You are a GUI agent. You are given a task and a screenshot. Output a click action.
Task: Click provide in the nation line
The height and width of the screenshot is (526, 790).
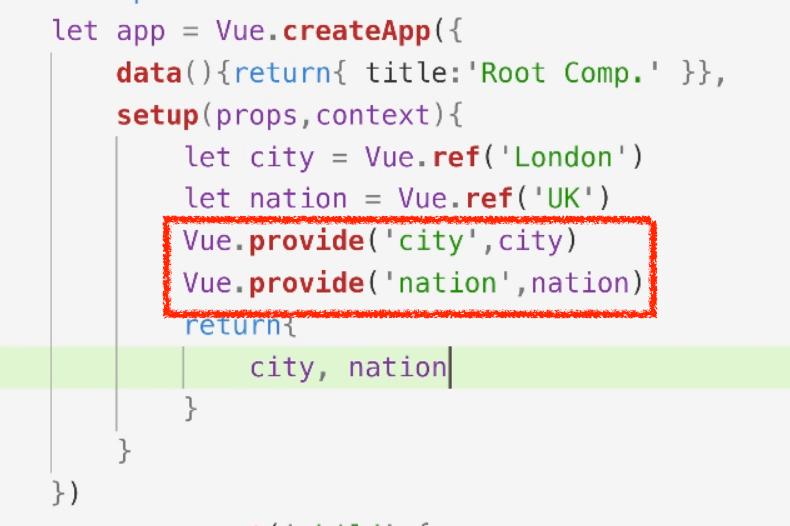[307, 283]
